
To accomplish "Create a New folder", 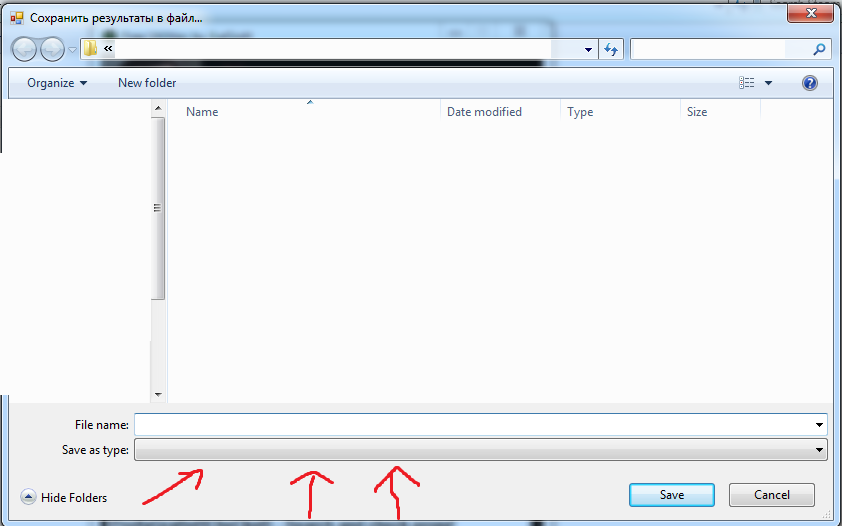I will tap(147, 83).
